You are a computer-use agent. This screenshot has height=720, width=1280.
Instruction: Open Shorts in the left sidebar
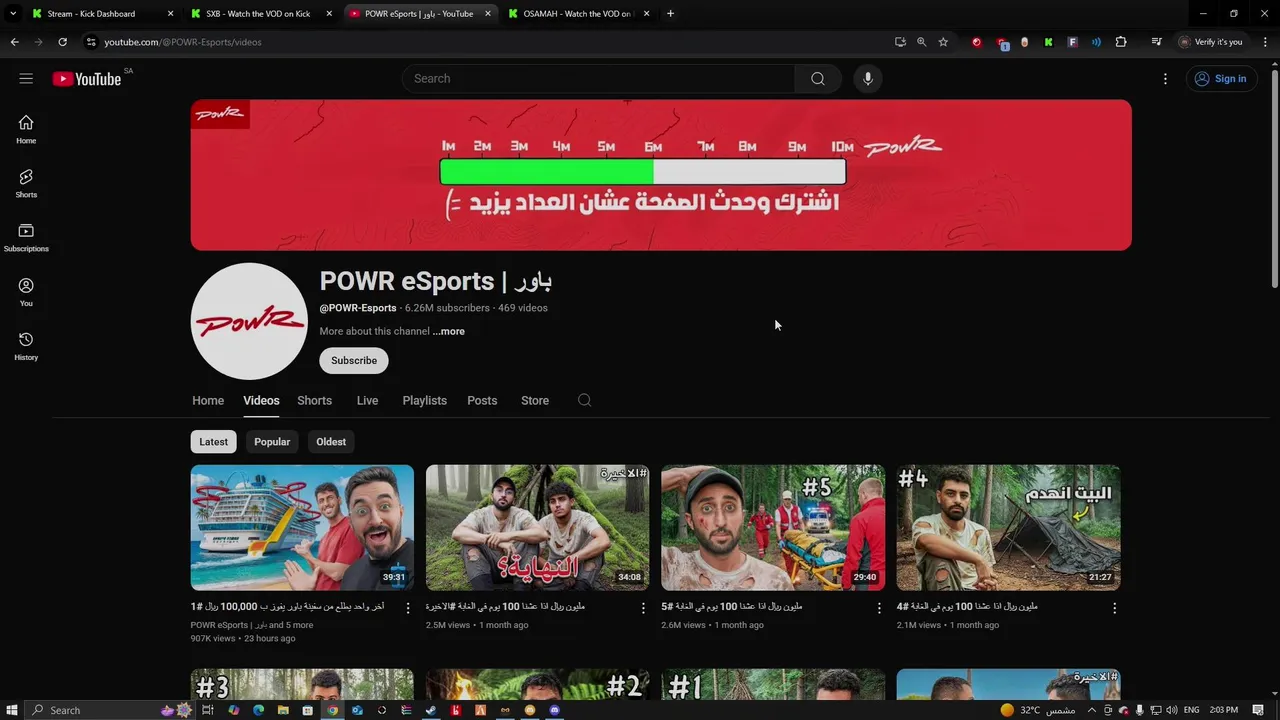tap(26, 183)
